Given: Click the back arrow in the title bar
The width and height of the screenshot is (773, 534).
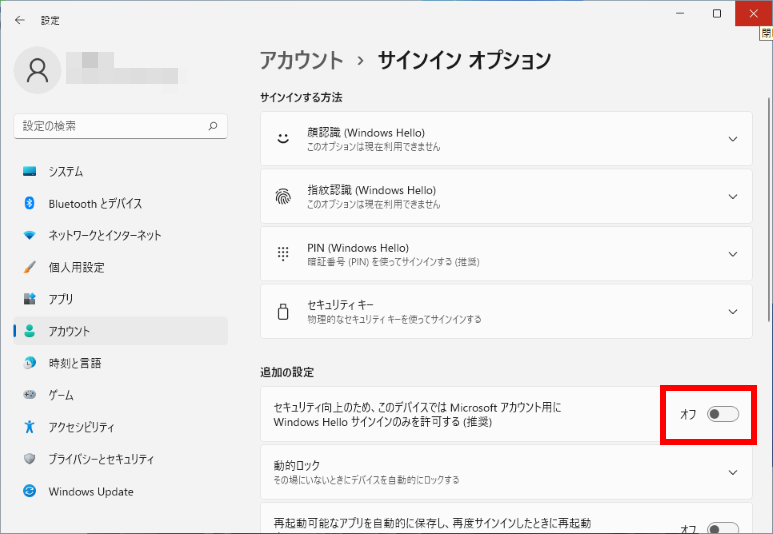Looking at the screenshot, I should click(20, 20).
